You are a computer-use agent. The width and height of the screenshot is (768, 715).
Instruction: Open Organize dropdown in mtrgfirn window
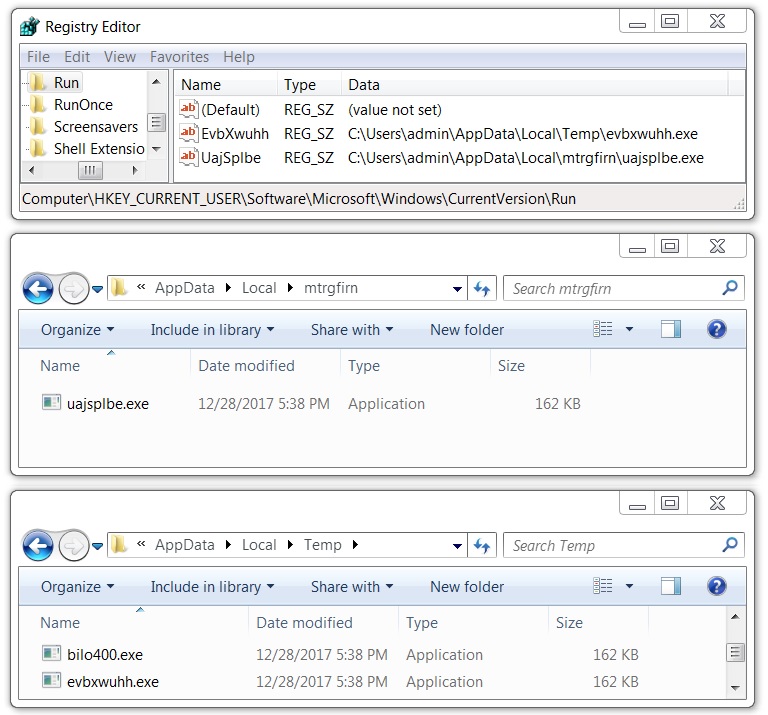click(x=77, y=330)
